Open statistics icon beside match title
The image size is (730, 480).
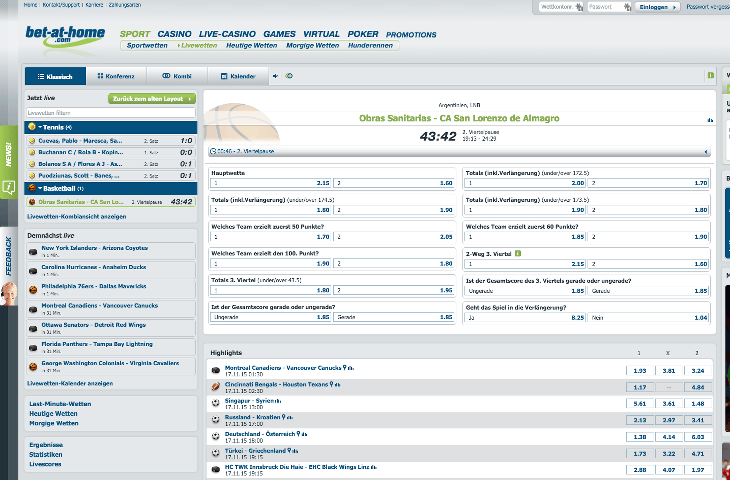pos(710,120)
